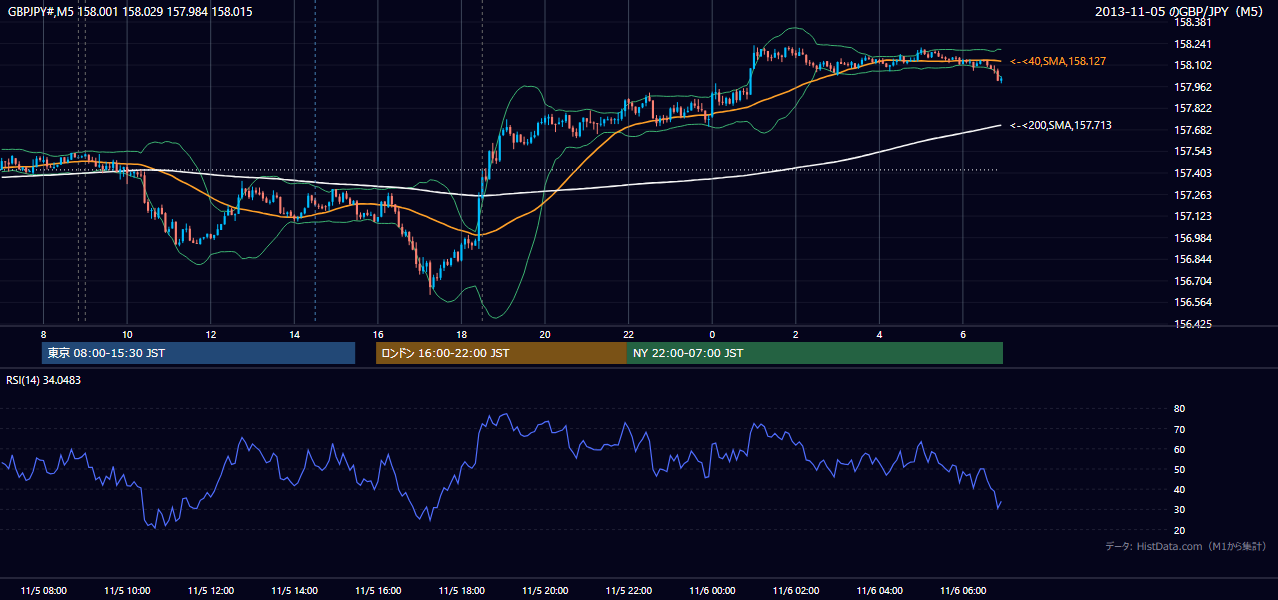Click price axis value 157.822
Image resolution: width=1278 pixels, height=600 pixels.
1193,108
